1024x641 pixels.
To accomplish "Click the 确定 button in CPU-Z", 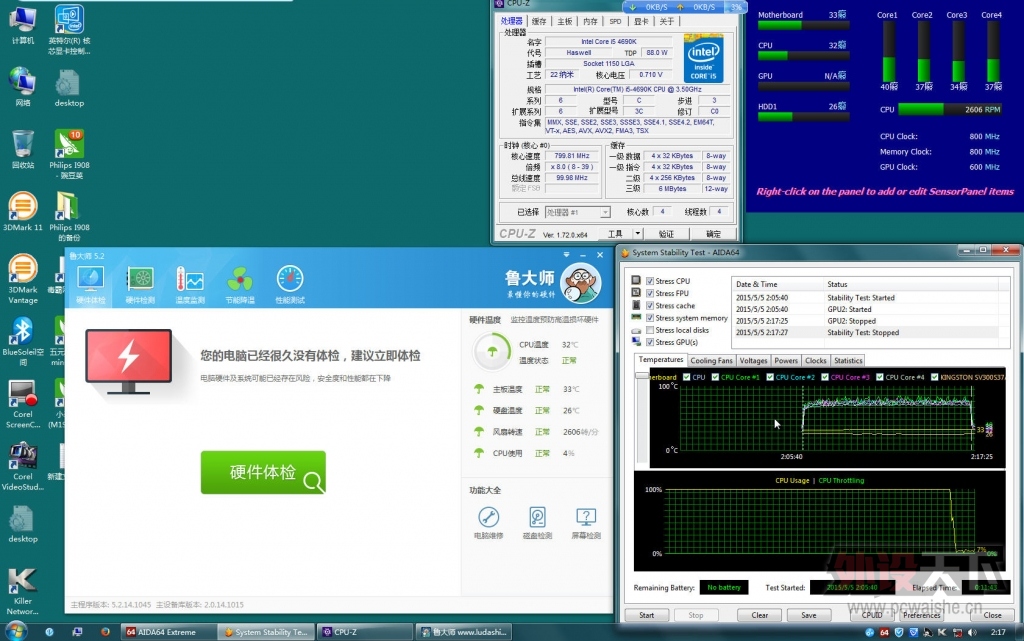I will (x=713, y=234).
